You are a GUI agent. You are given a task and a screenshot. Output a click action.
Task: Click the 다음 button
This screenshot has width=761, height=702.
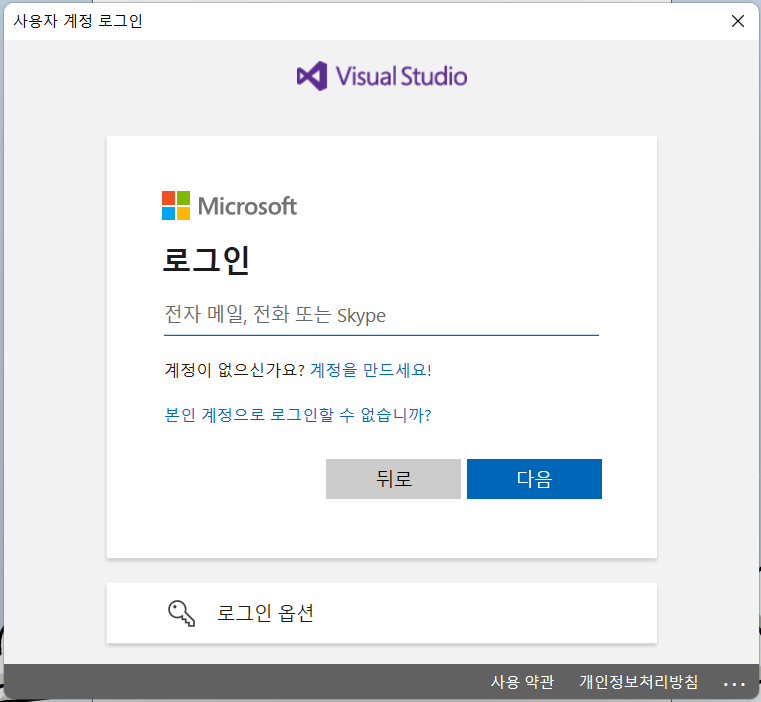534,479
